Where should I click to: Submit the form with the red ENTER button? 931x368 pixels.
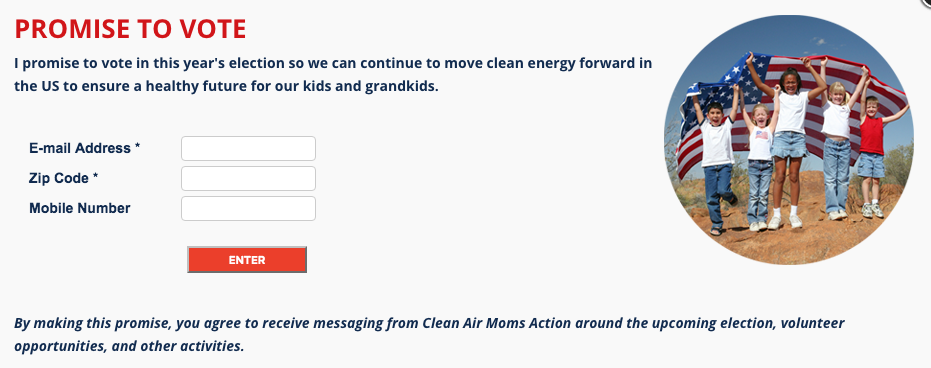click(247, 260)
